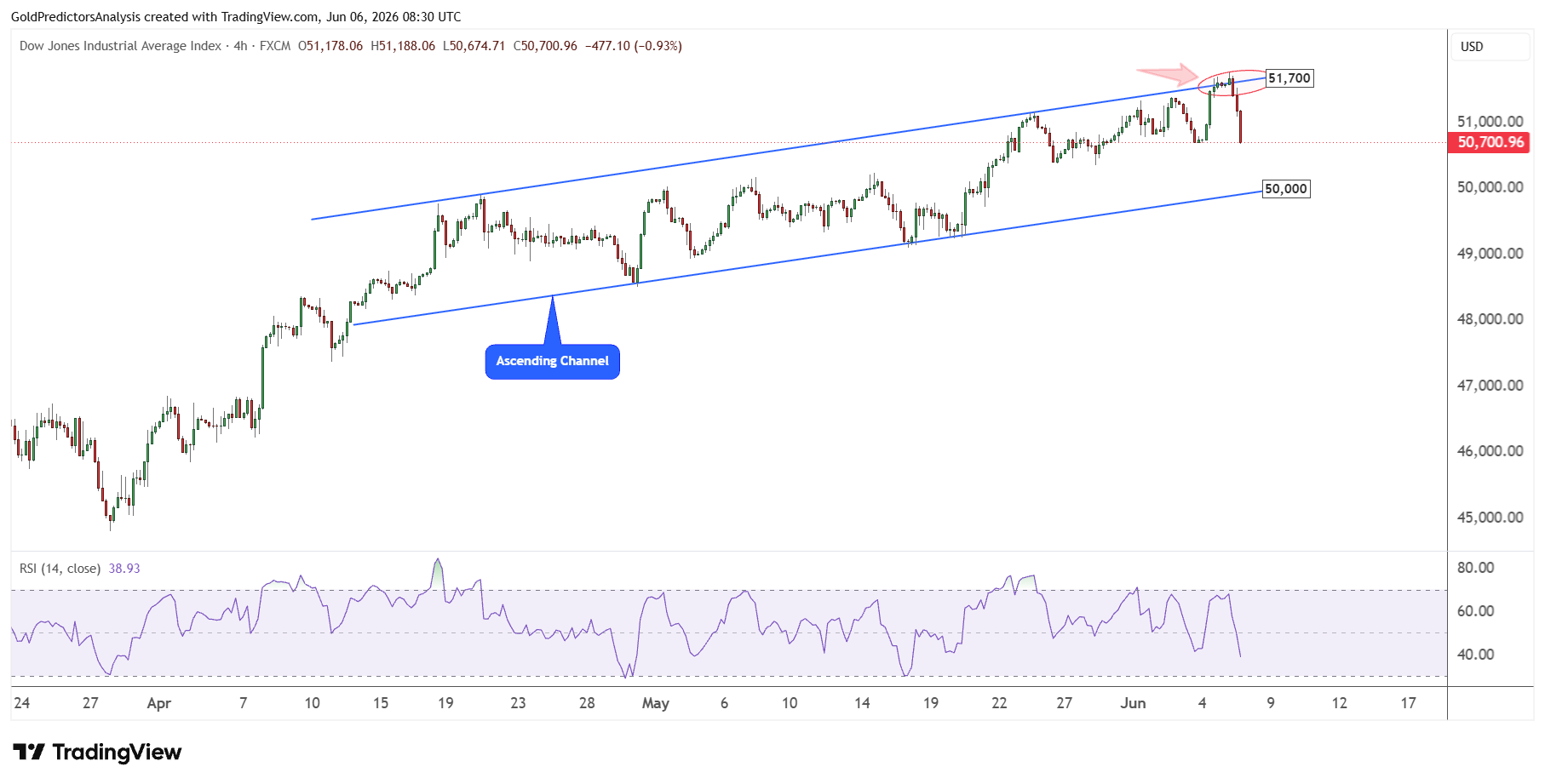Click the Dow Jones Industrial Average Index title

click(120, 46)
